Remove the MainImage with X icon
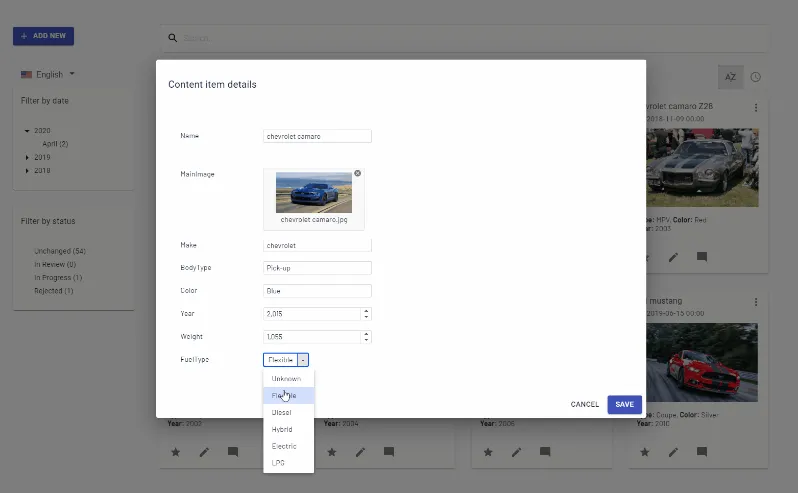The image size is (798, 493). (358, 173)
